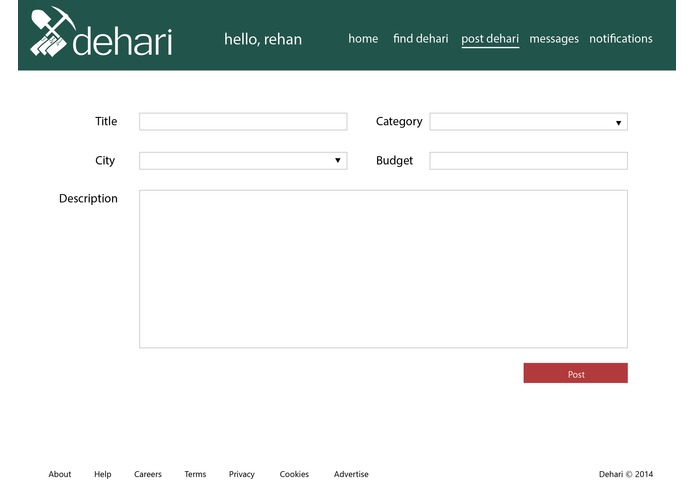Open the About footer link

60,474
